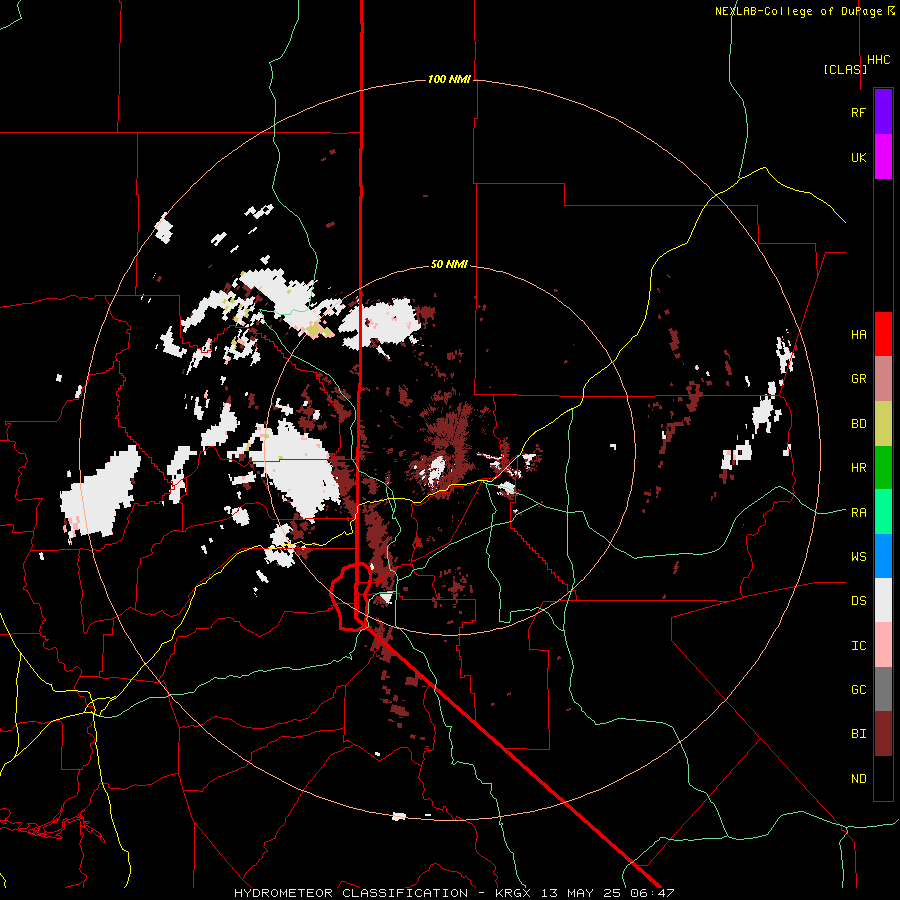
Task: Click the HA legend label
Action: coord(858,335)
